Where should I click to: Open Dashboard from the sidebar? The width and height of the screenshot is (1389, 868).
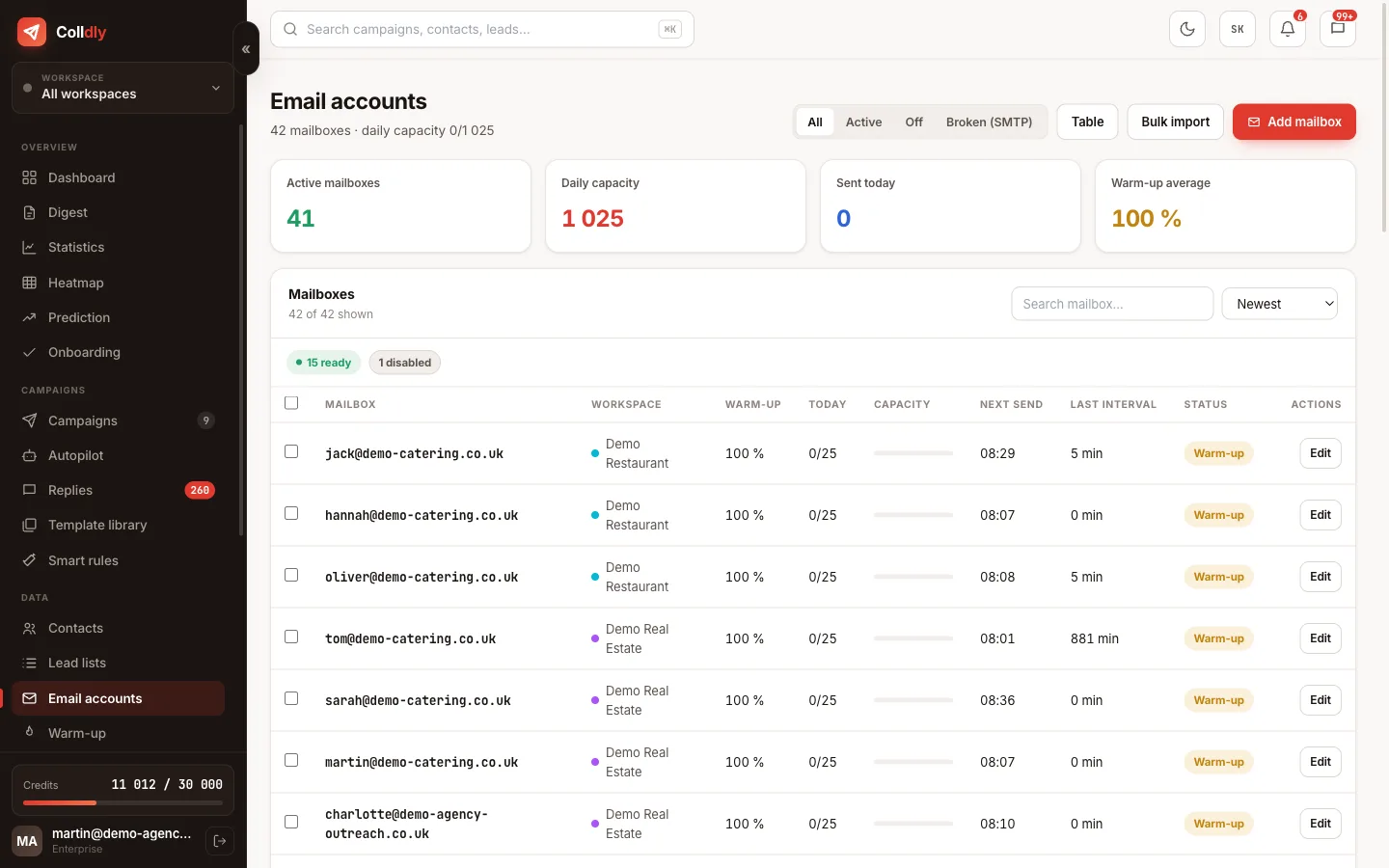pos(118,177)
